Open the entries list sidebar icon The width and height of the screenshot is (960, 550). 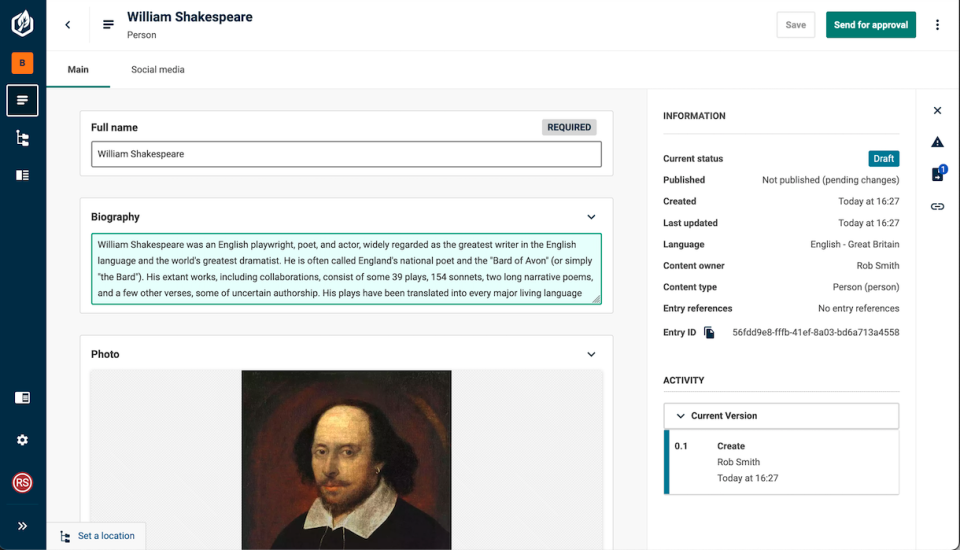[23, 100]
